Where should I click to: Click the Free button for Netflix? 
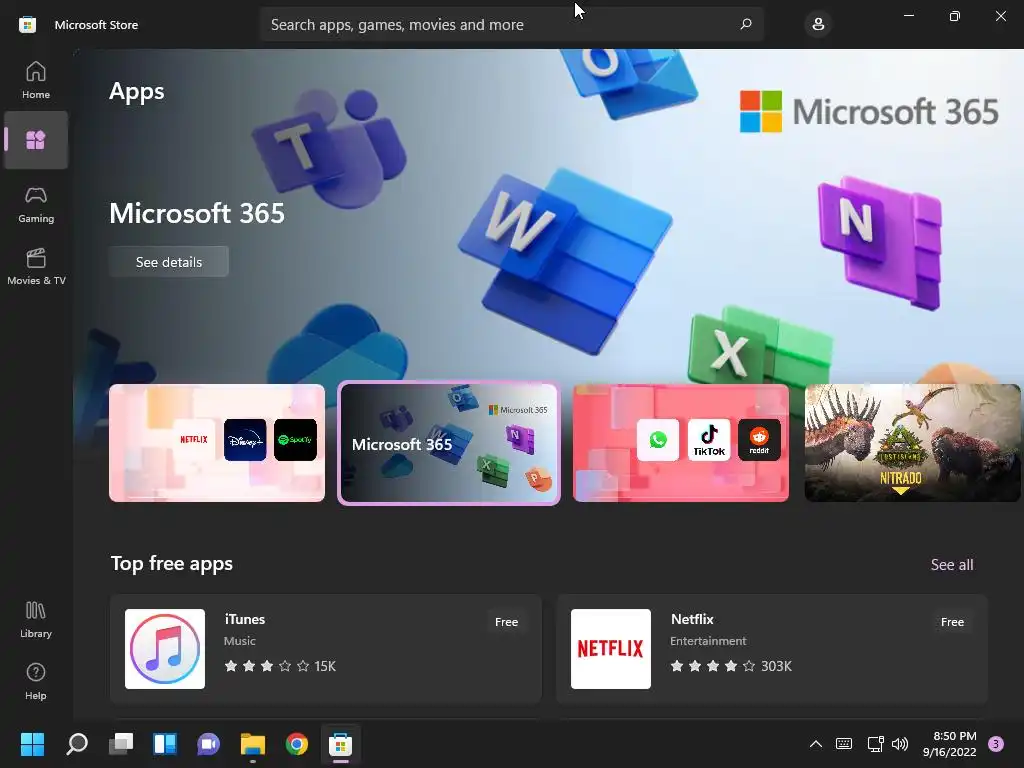pos(952,622)
